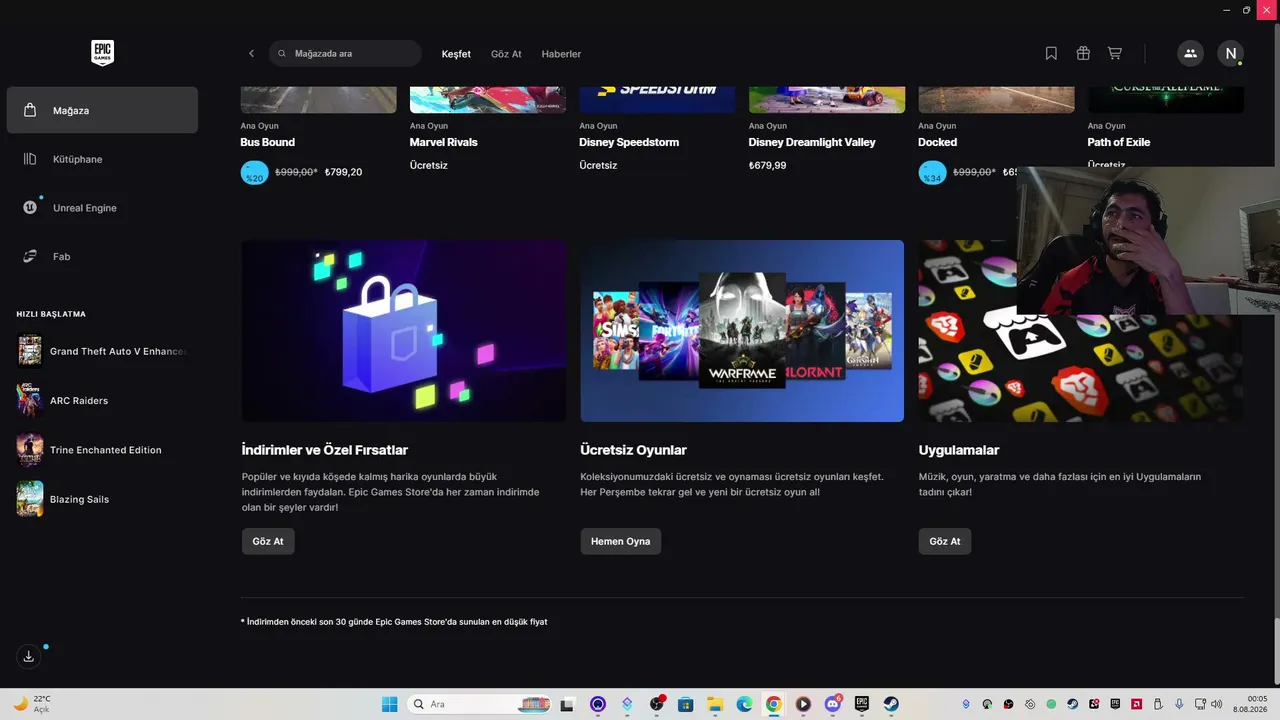
Task: Click the Bus Bound ₺799,20 discounted price
Action: [x=344, y=172]
